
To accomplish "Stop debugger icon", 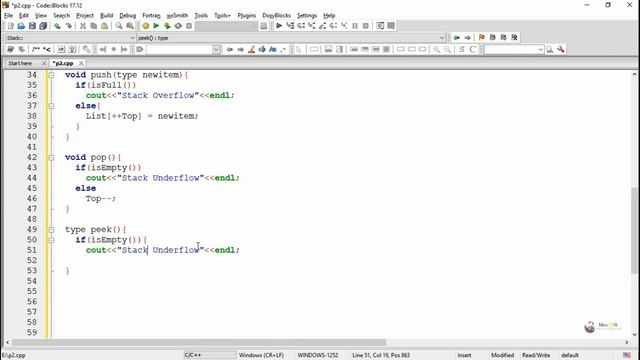I will click(366, 26).
